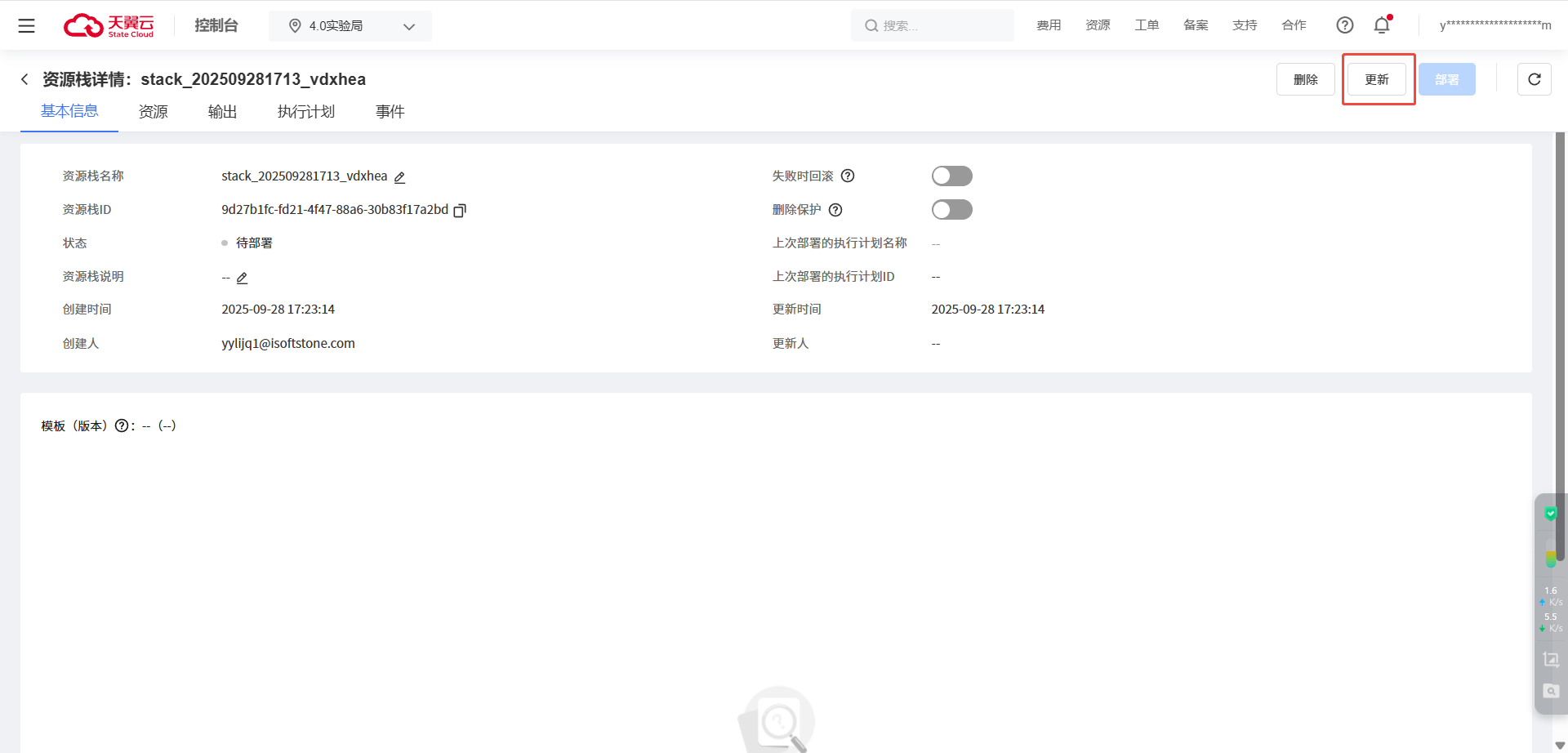Click the green shield icon in side widget
Screen dimensions: 1568x753
1550,514
